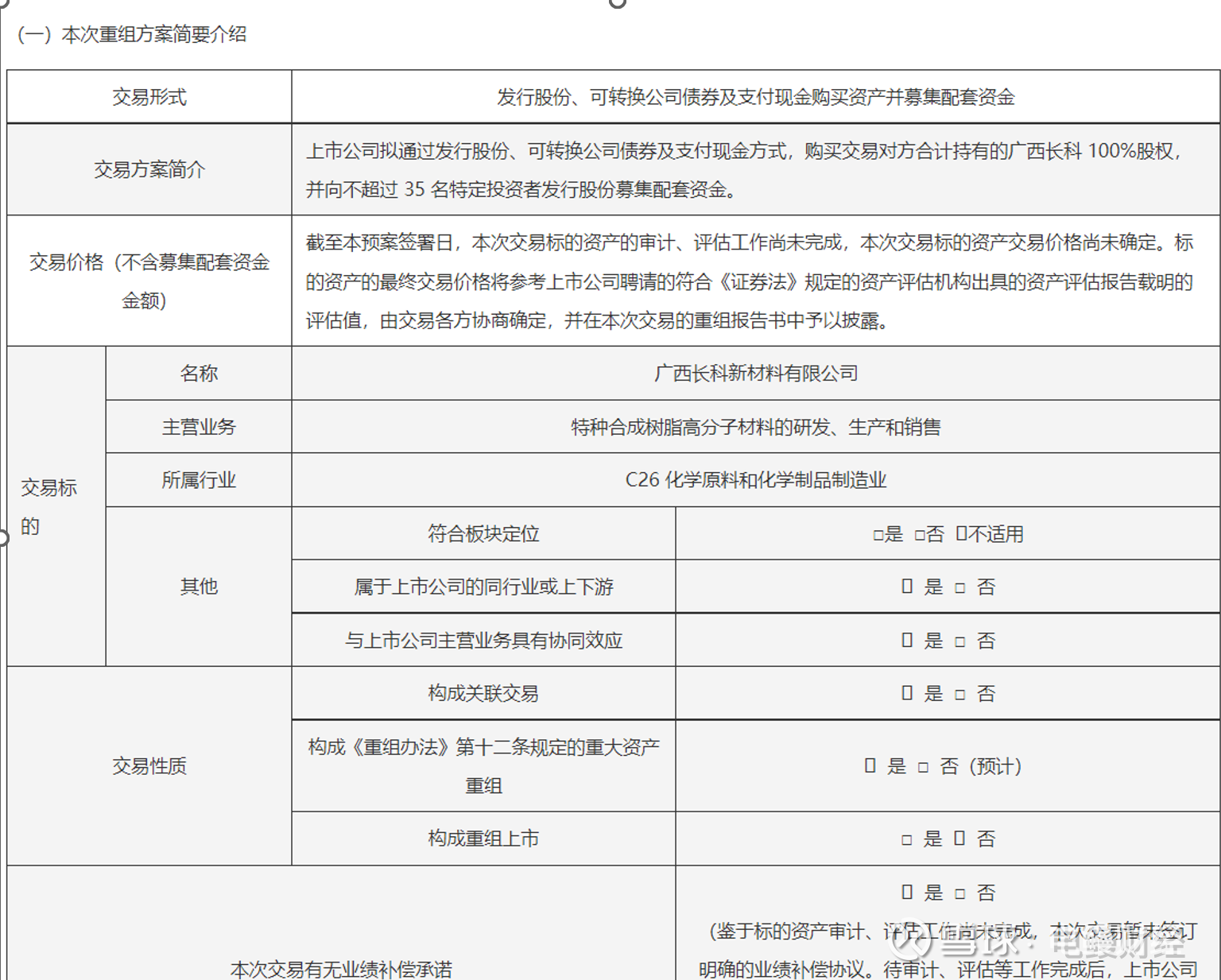
Task: Click the line starting 鉴于标的资产审计
Action: [953, 931]
